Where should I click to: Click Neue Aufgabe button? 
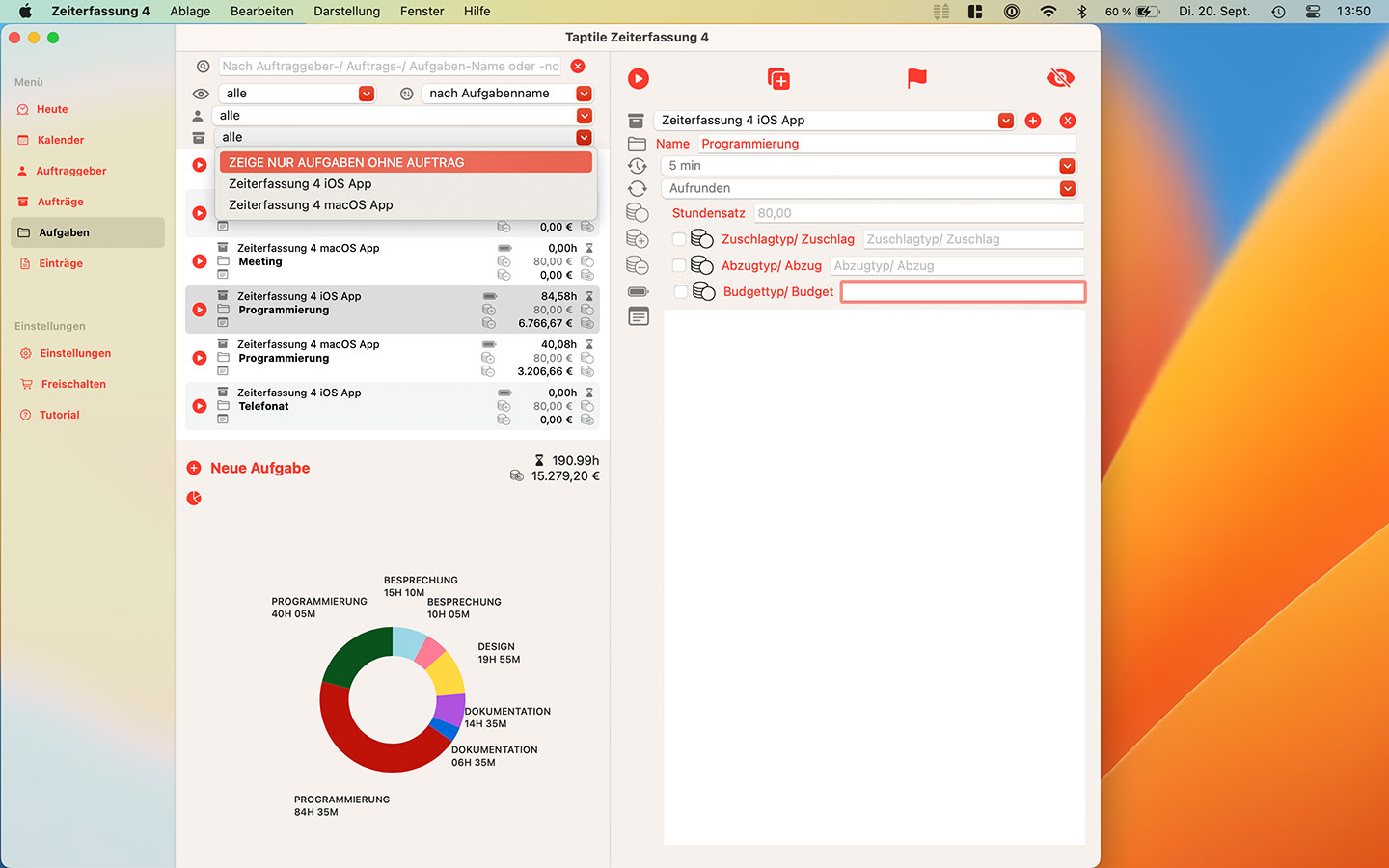point(249,468)
